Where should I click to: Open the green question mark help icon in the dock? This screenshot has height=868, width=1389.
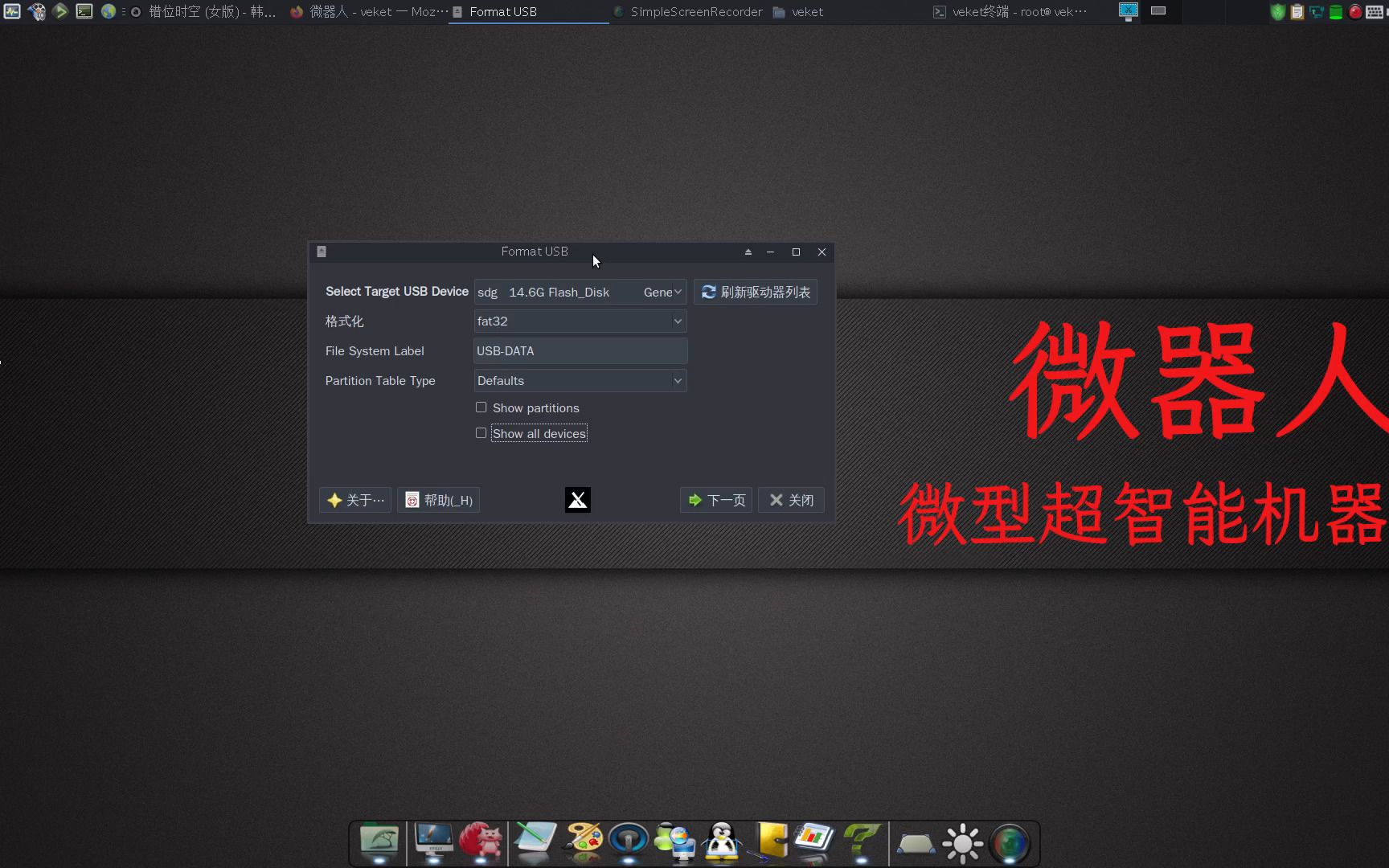(862, 841)
